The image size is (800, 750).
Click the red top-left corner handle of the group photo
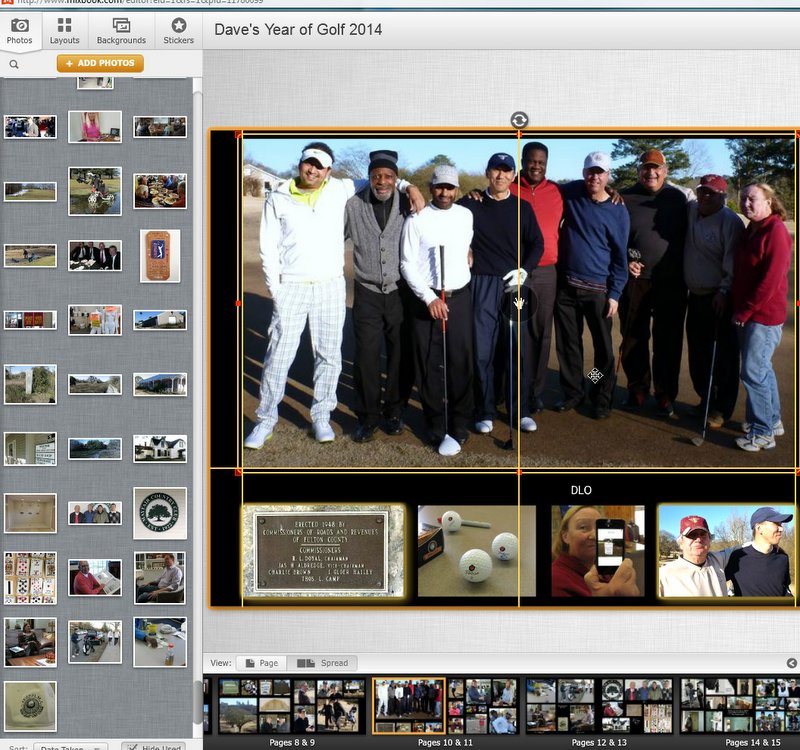point(238,134)
